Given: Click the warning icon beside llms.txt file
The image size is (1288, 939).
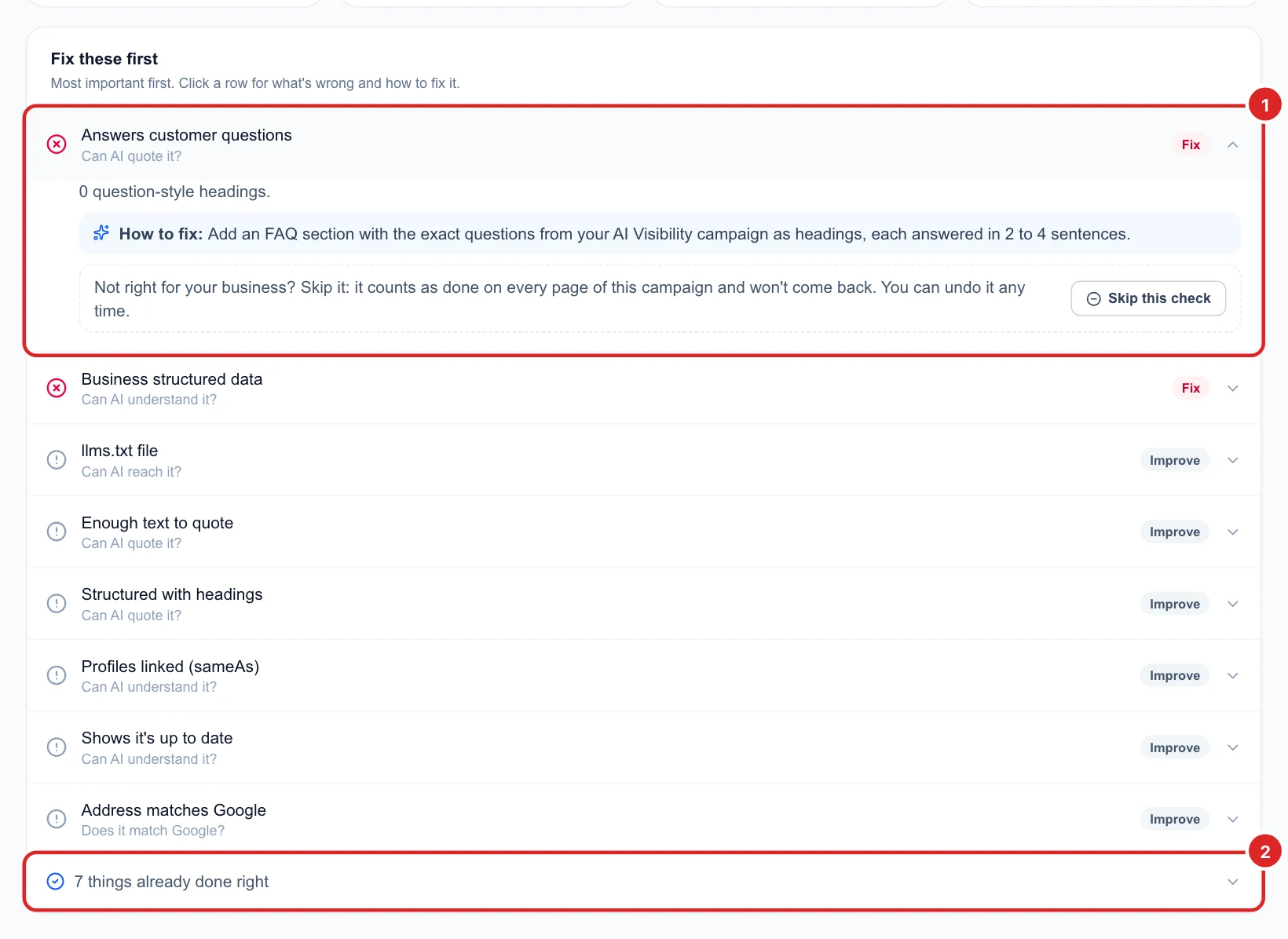Looking at the screenshot, I should (57, 460).
